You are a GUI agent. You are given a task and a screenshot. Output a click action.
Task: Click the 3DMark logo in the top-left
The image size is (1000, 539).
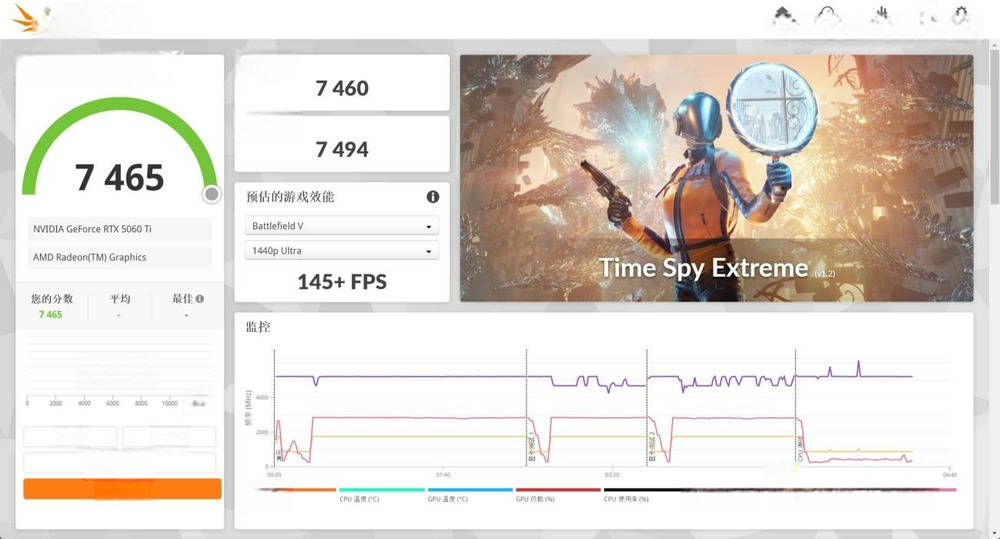pos(27,17)
